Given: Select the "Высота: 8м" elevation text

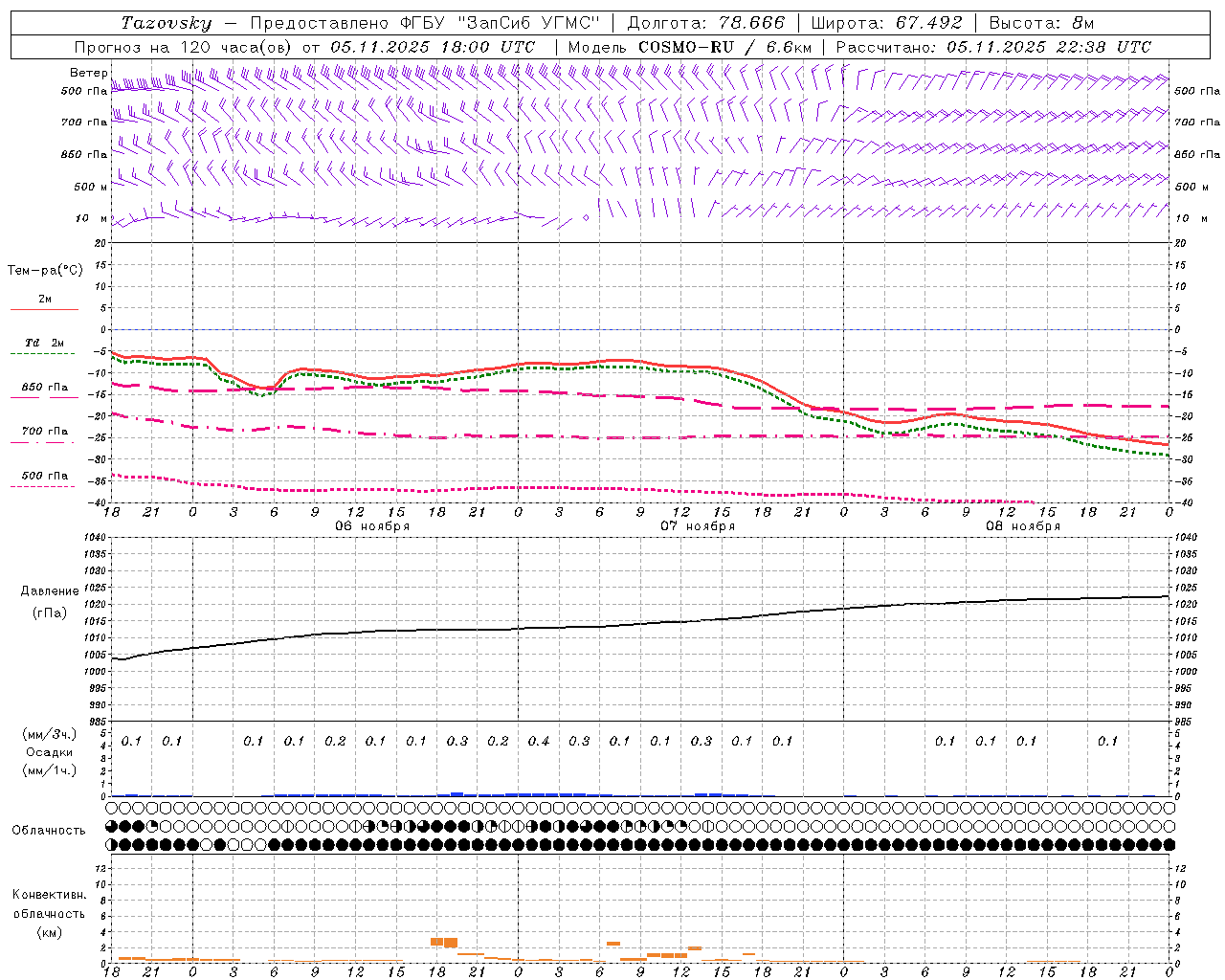Looking at the screenshot, I should pos(1041,23).
